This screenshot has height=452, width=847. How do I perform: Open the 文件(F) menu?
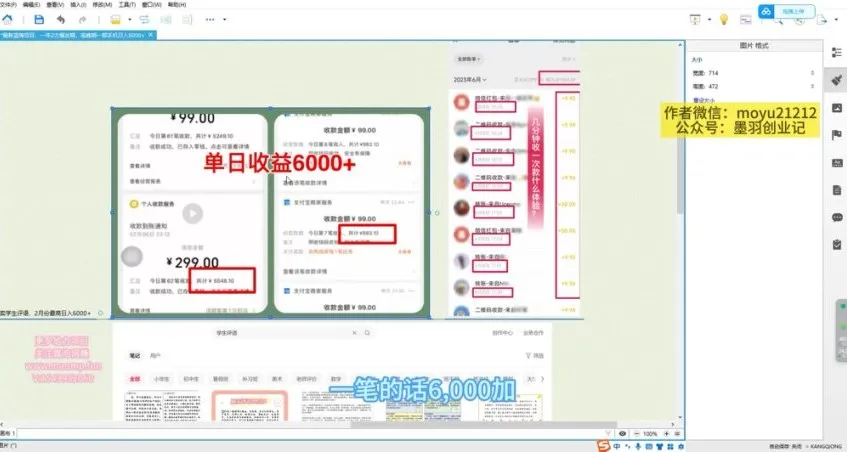(x=11, y=4)
